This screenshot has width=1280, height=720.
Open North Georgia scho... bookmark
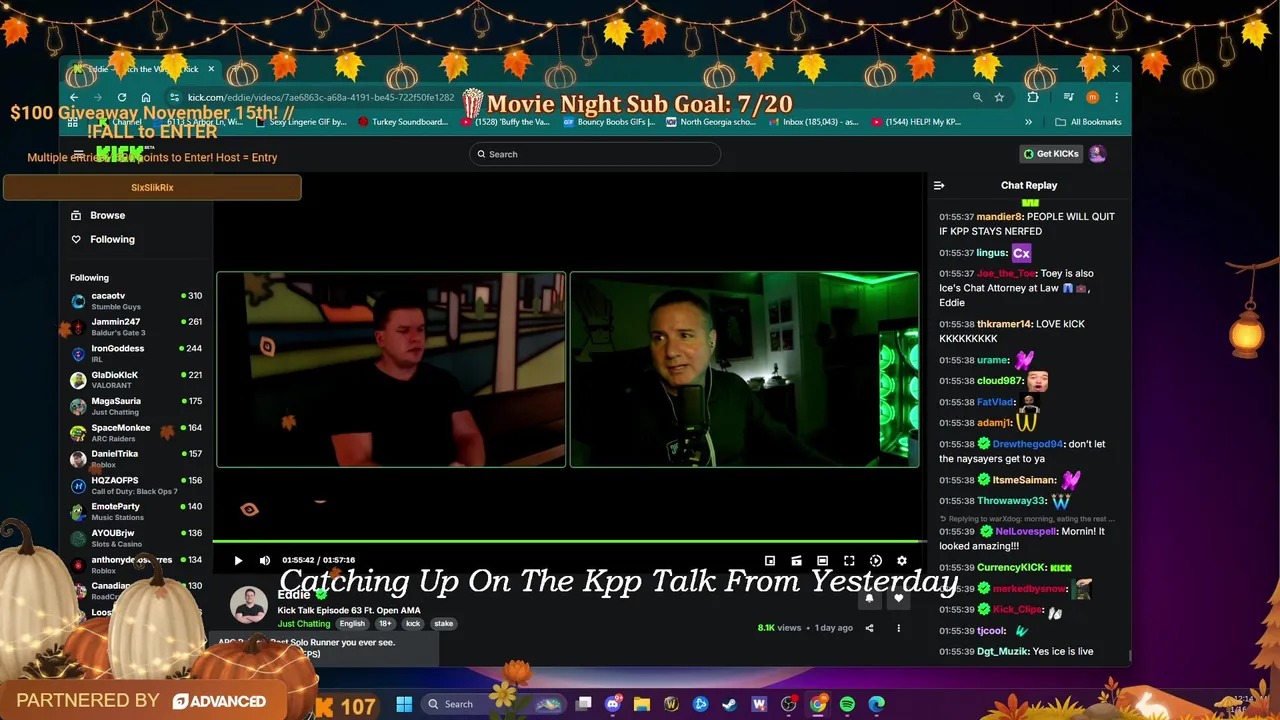(710, 122)
